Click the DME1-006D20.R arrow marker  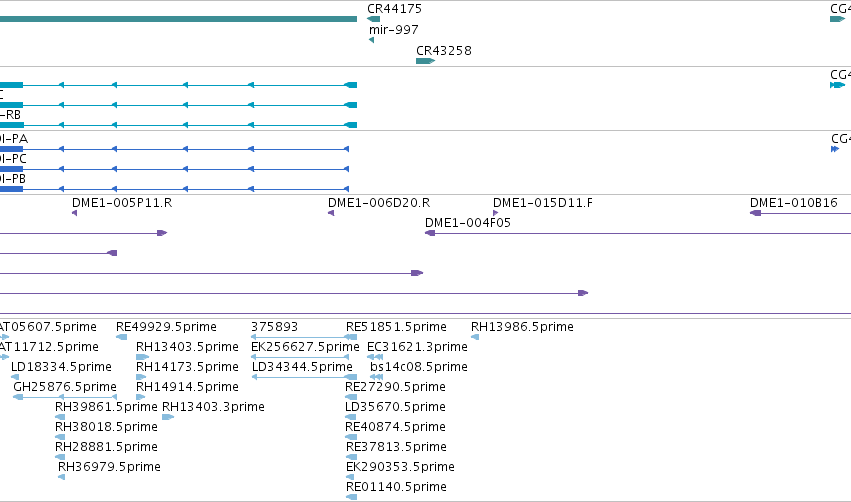(331, 213)
